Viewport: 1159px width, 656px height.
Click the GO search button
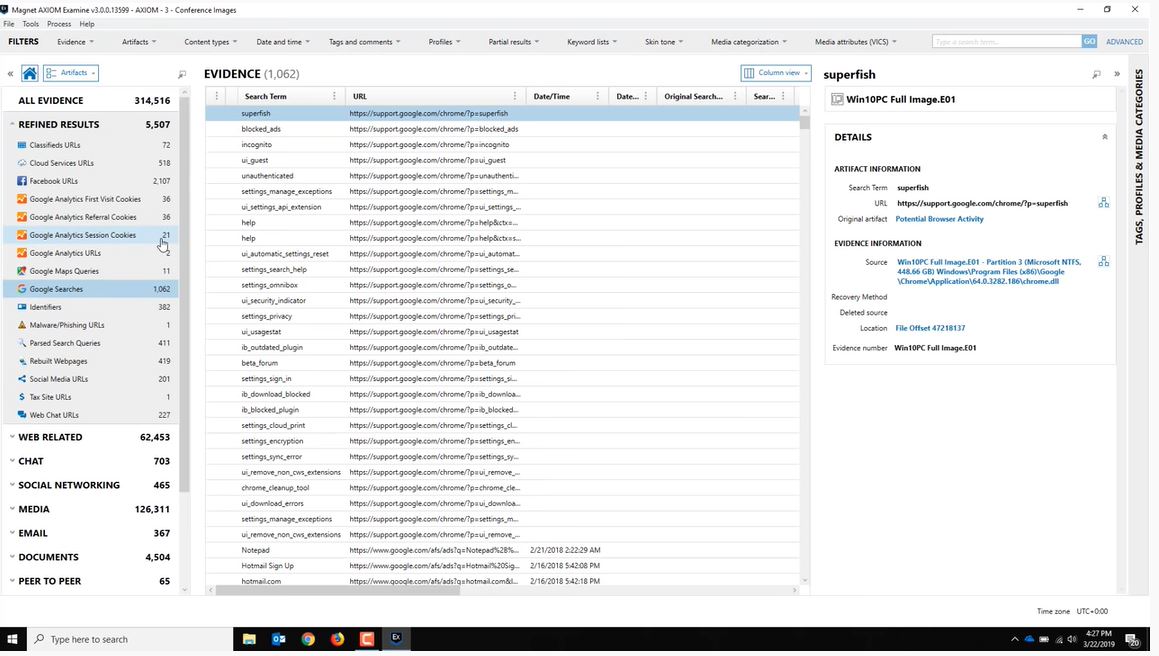(1089, 41)
